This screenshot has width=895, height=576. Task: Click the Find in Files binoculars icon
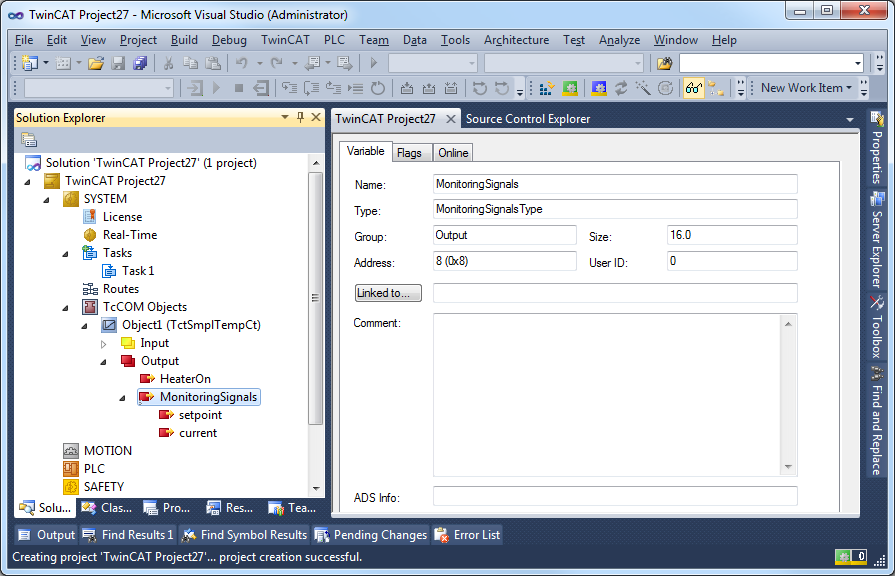click(664, 63)
